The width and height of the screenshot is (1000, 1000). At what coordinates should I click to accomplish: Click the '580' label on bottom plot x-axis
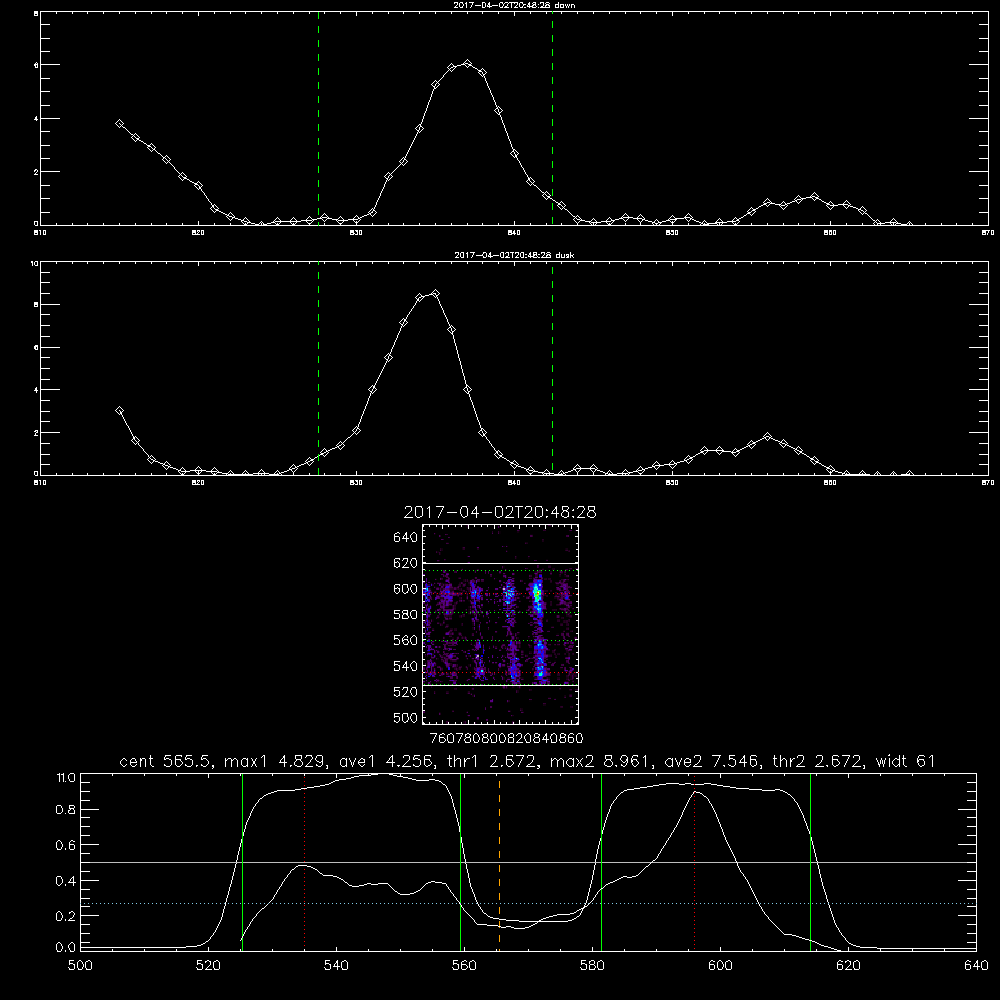click(x=592, y=966)
